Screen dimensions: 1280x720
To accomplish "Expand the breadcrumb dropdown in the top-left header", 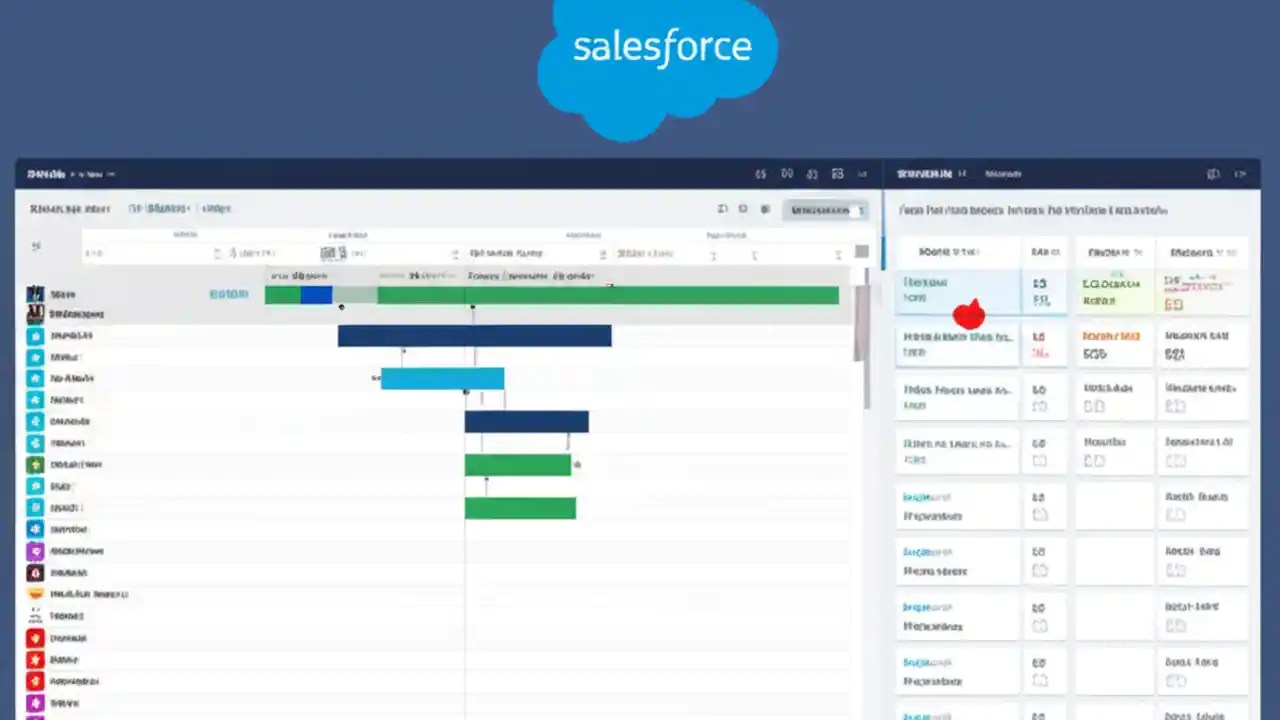I will 110,174.
